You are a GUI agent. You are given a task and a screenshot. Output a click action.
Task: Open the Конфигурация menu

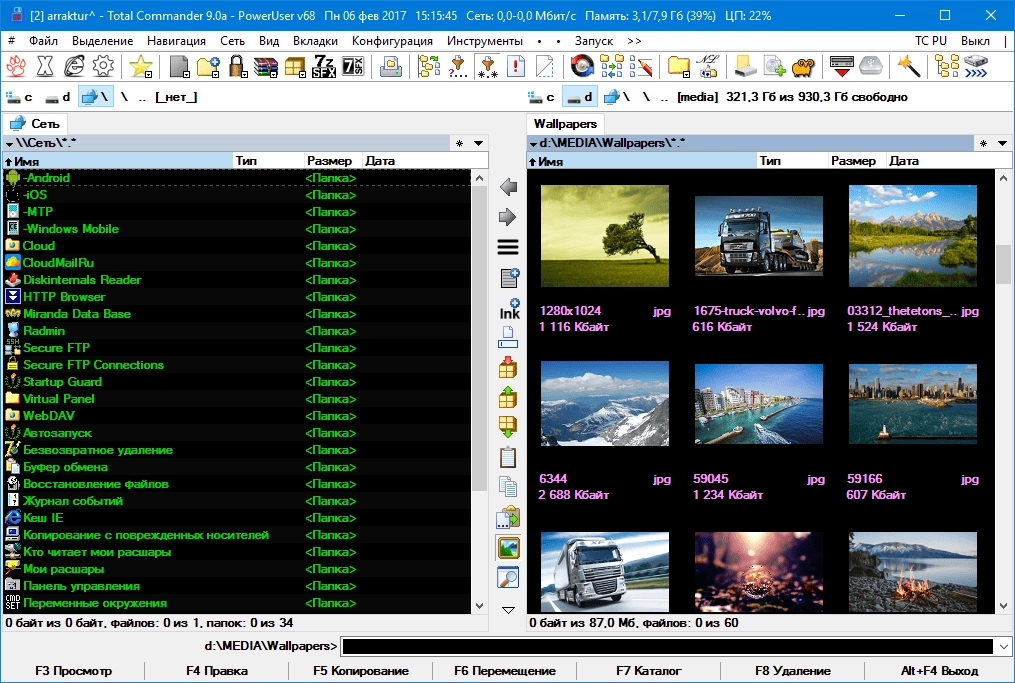click(392, 41)
